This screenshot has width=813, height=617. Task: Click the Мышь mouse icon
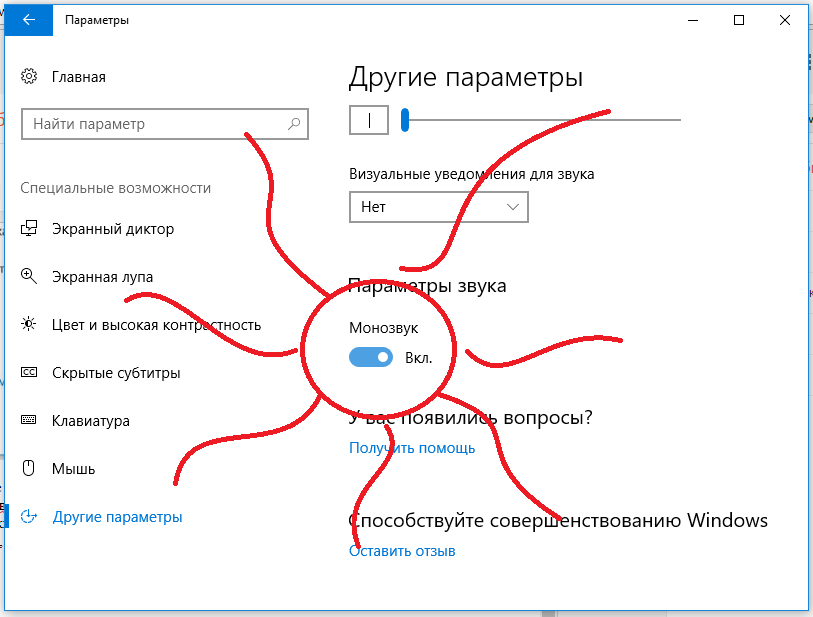[29, 468]
